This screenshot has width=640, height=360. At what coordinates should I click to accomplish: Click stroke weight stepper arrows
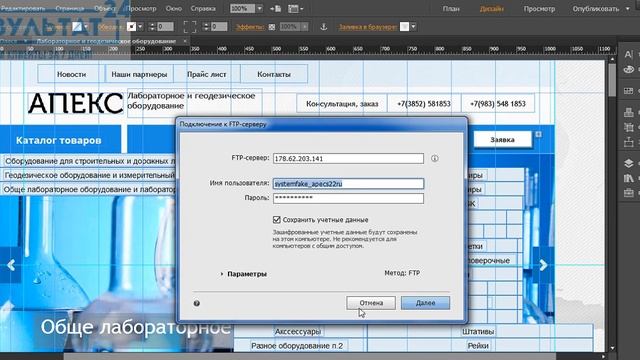[x=152, y=27]
